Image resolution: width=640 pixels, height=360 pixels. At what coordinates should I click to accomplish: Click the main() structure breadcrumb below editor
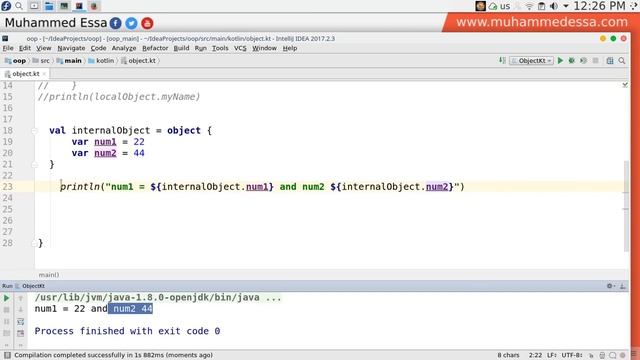click(x=49, y=275)
